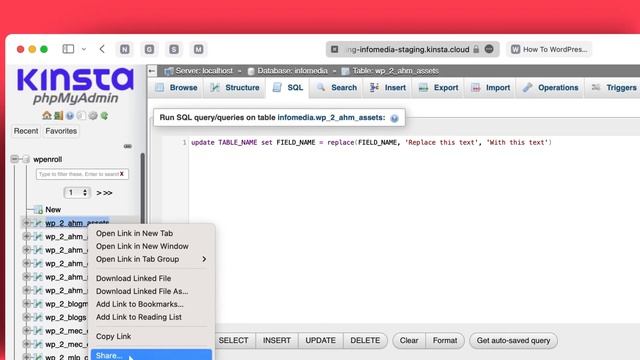
Task: Switch to the Insert tab
Action: click(388, 88)
